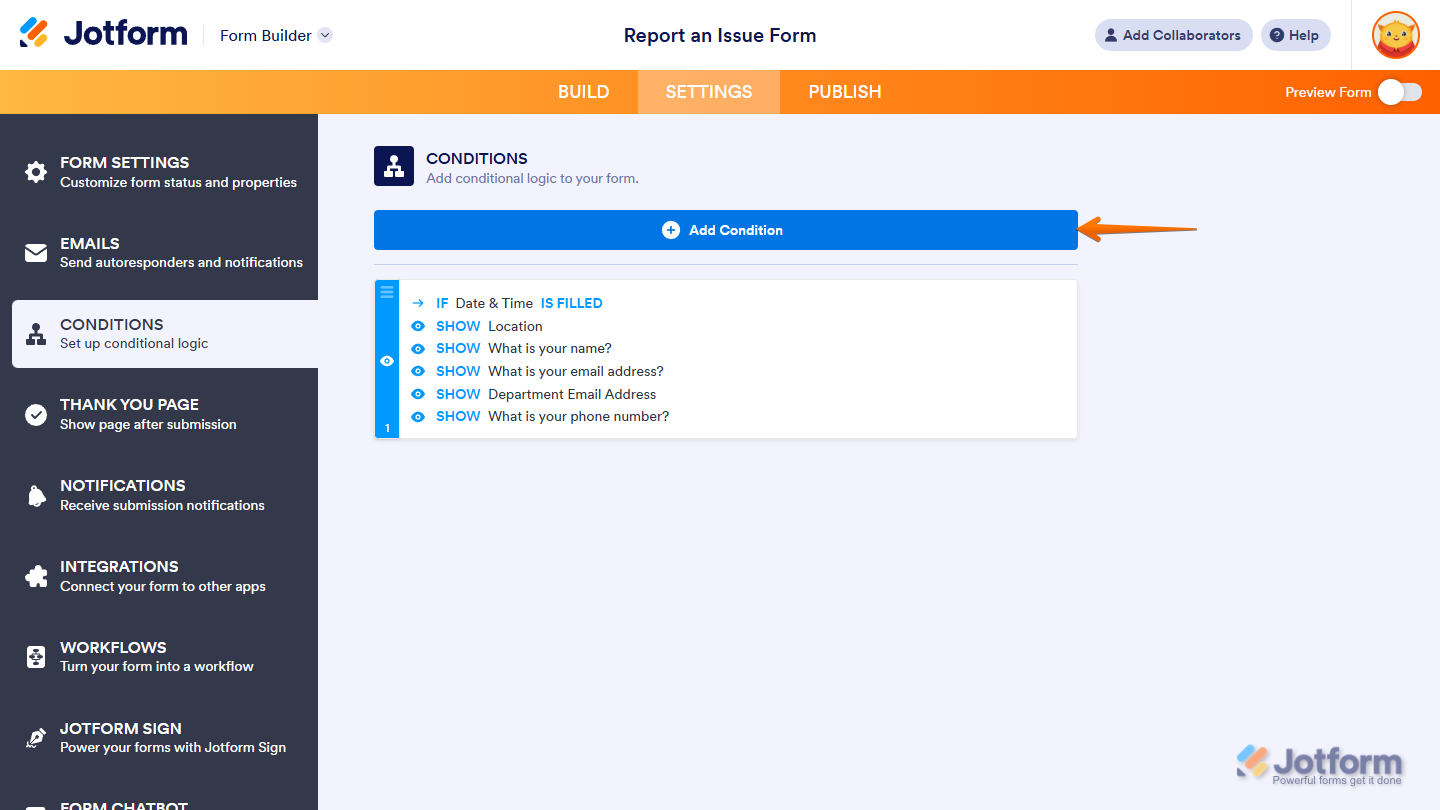Viewport: 1440px width, 810px height.
Task: Toggle visibility on the condition card's eye icon
Action: point(387,360)
